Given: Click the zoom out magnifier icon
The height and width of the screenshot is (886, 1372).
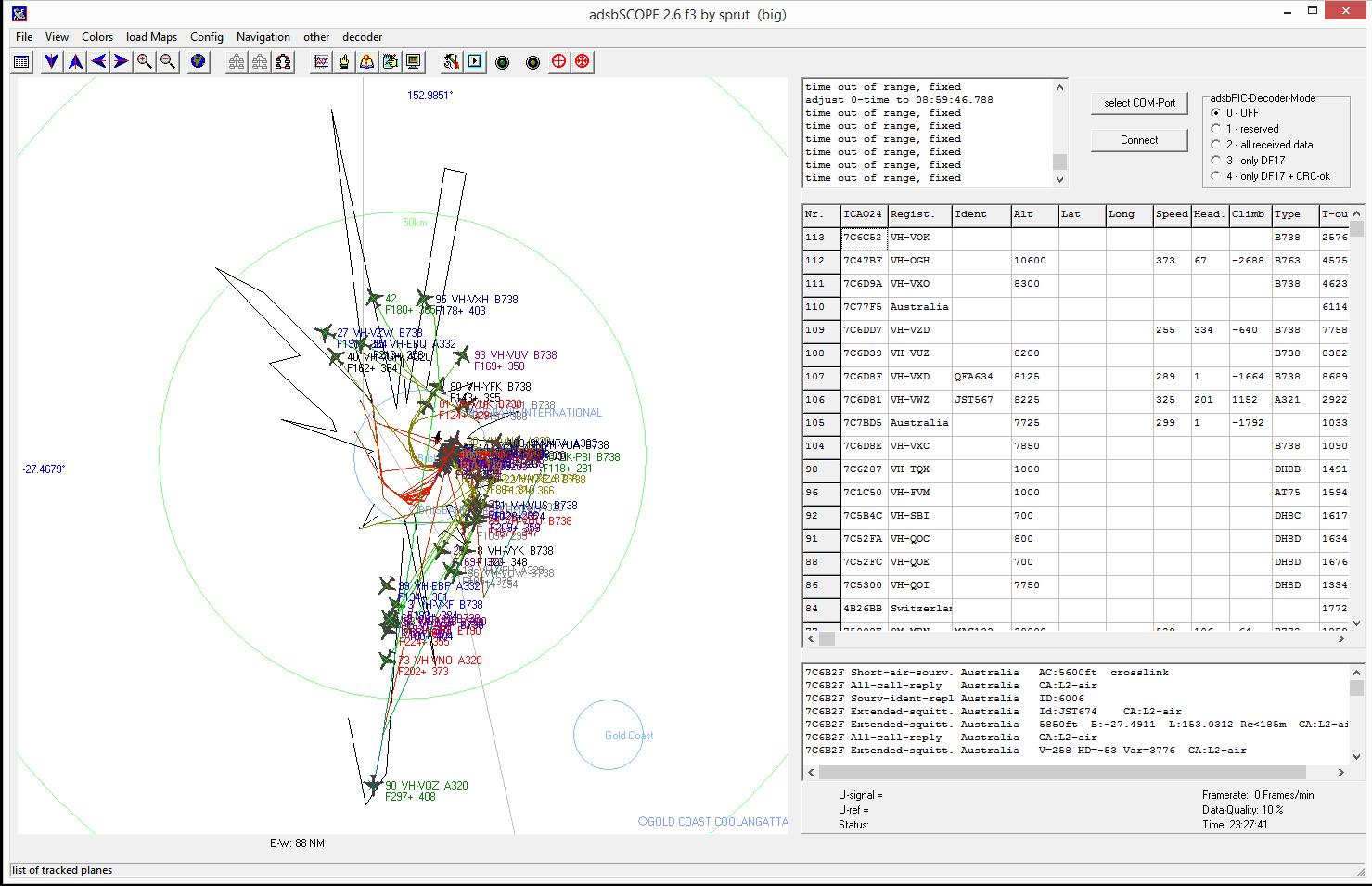Looking at the screenshot, I should point(168,62).
